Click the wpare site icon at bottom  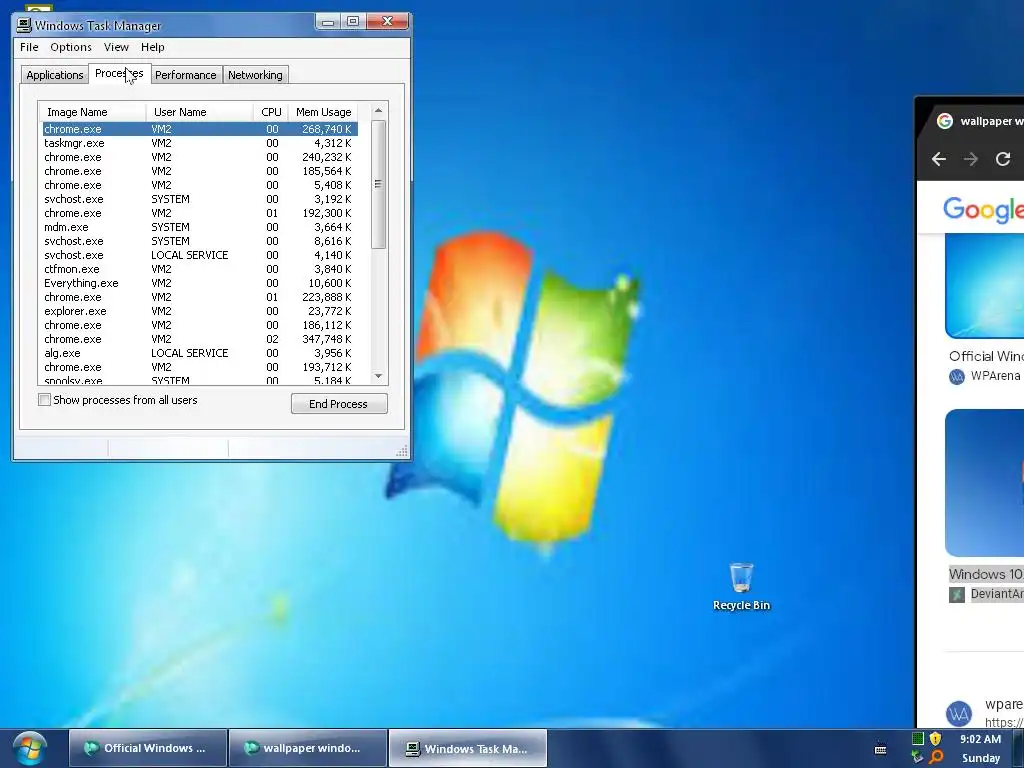959,713
